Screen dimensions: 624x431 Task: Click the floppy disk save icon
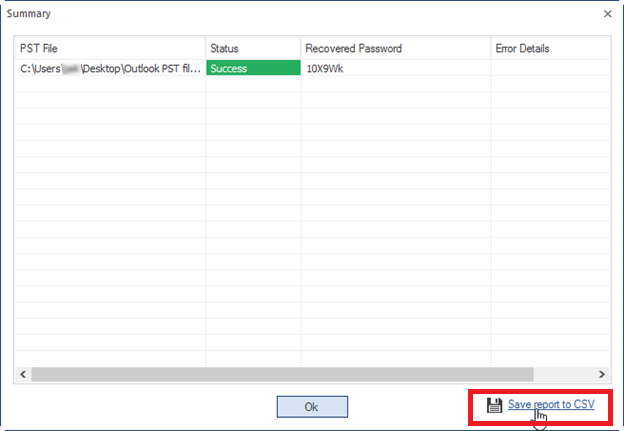pos(494,405)
